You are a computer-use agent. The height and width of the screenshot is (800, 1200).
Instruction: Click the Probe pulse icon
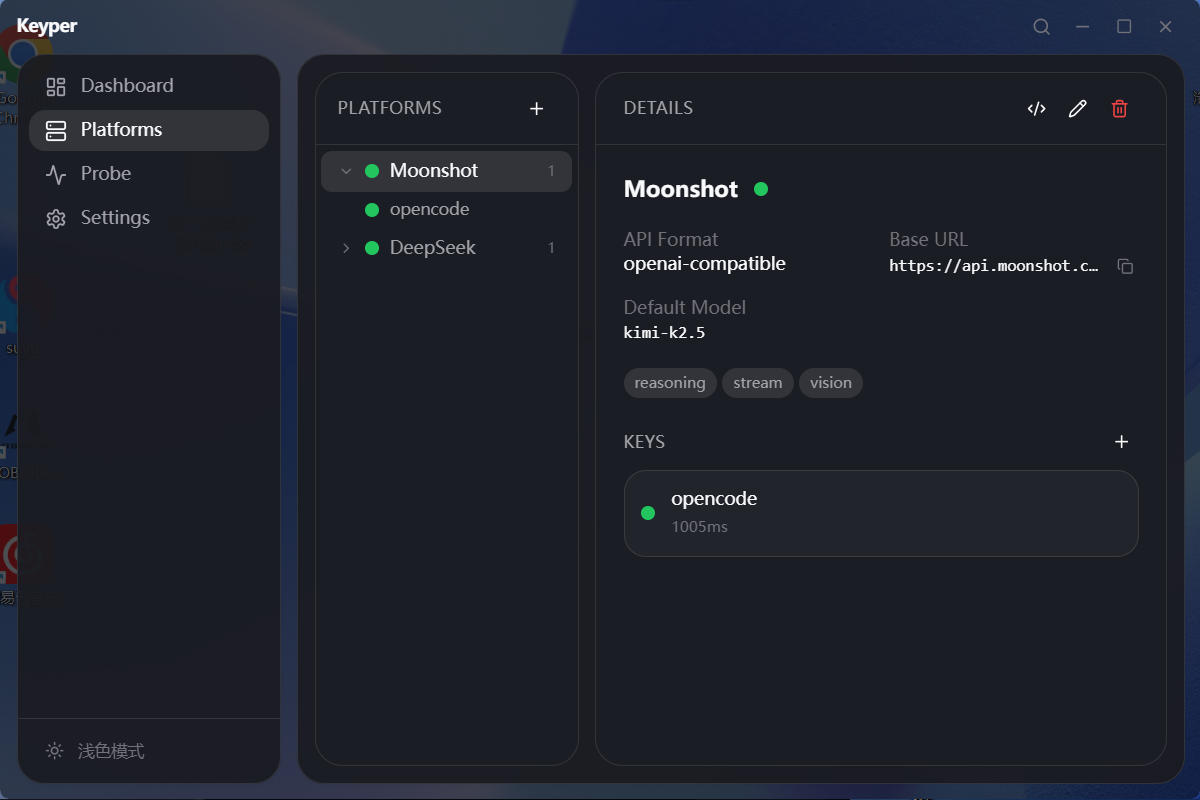pyautogui.click(x=56, y=174)
